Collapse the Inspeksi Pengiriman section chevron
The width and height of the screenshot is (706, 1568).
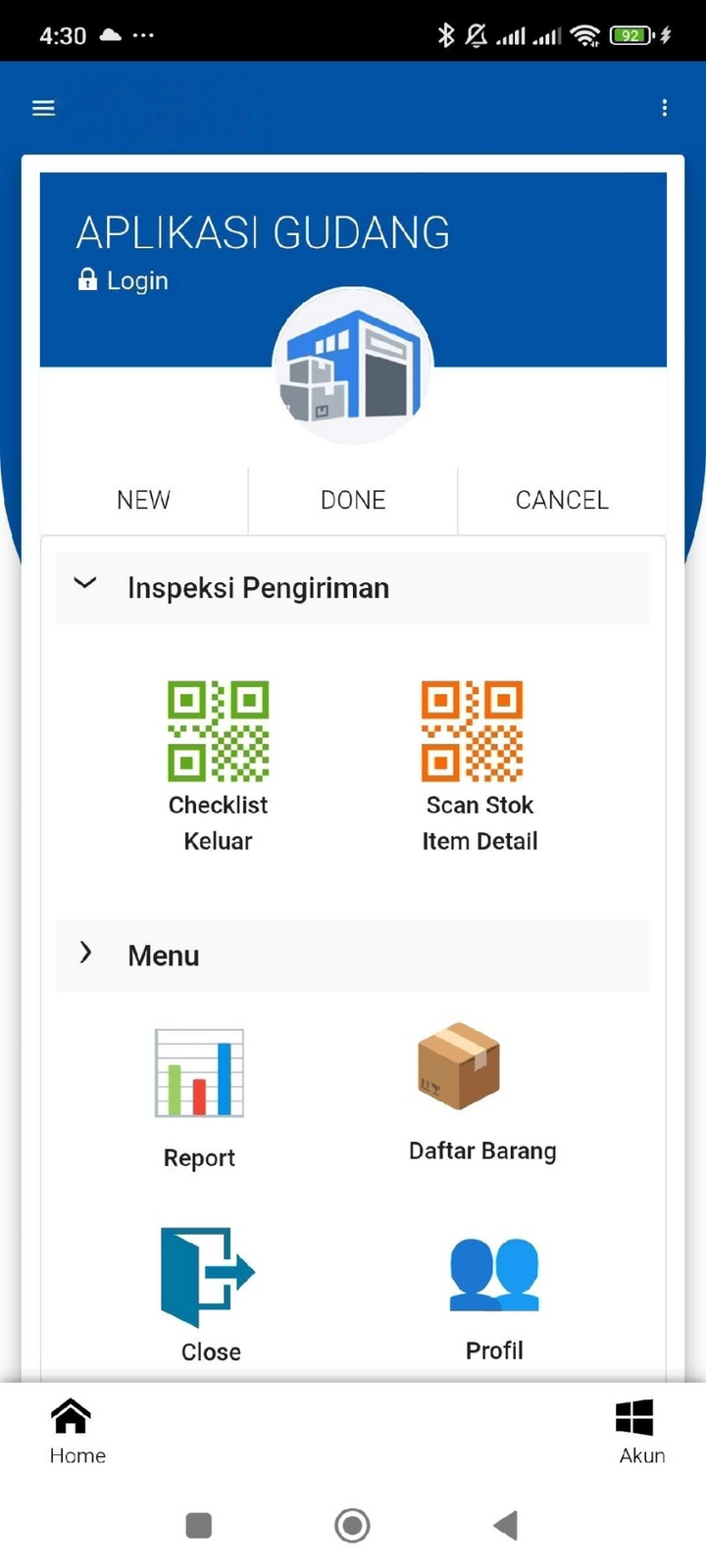85,584
